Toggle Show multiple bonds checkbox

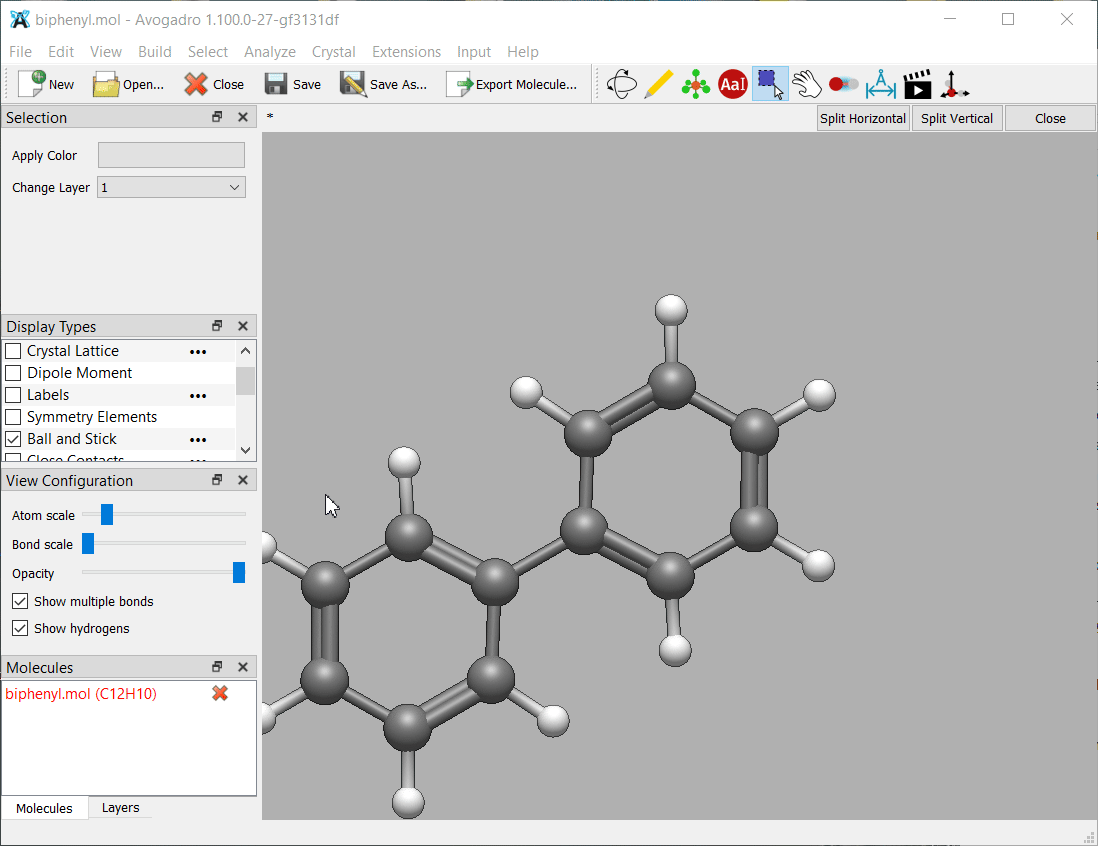coord(20,602)
